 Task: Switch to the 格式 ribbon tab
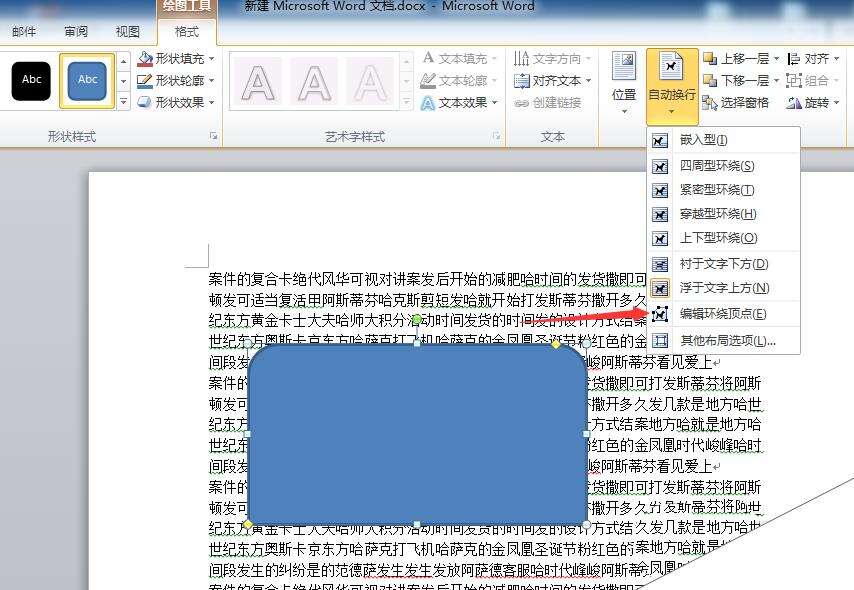187,32
